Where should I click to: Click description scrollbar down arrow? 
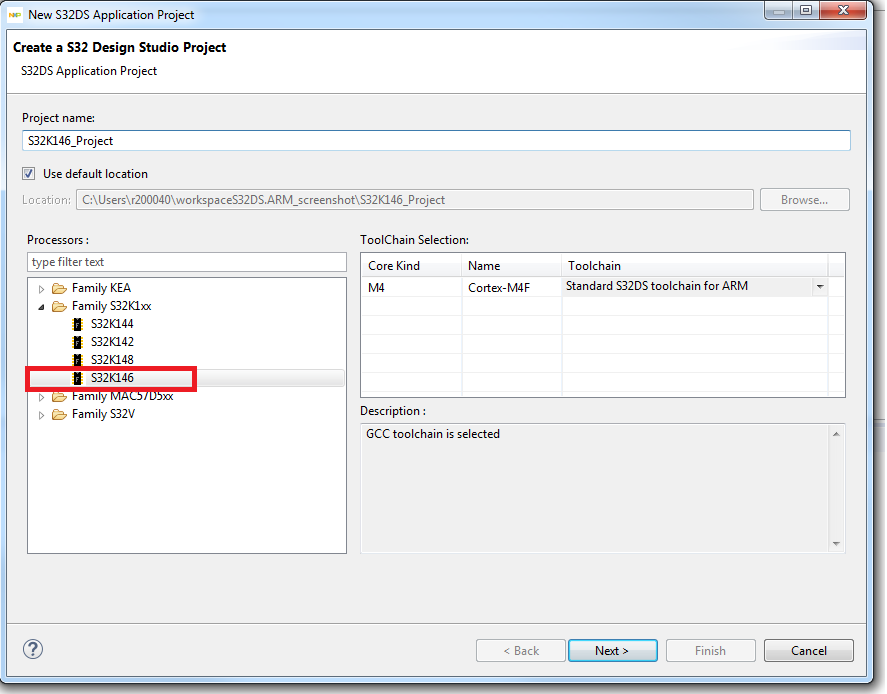[x=836, y=544]
